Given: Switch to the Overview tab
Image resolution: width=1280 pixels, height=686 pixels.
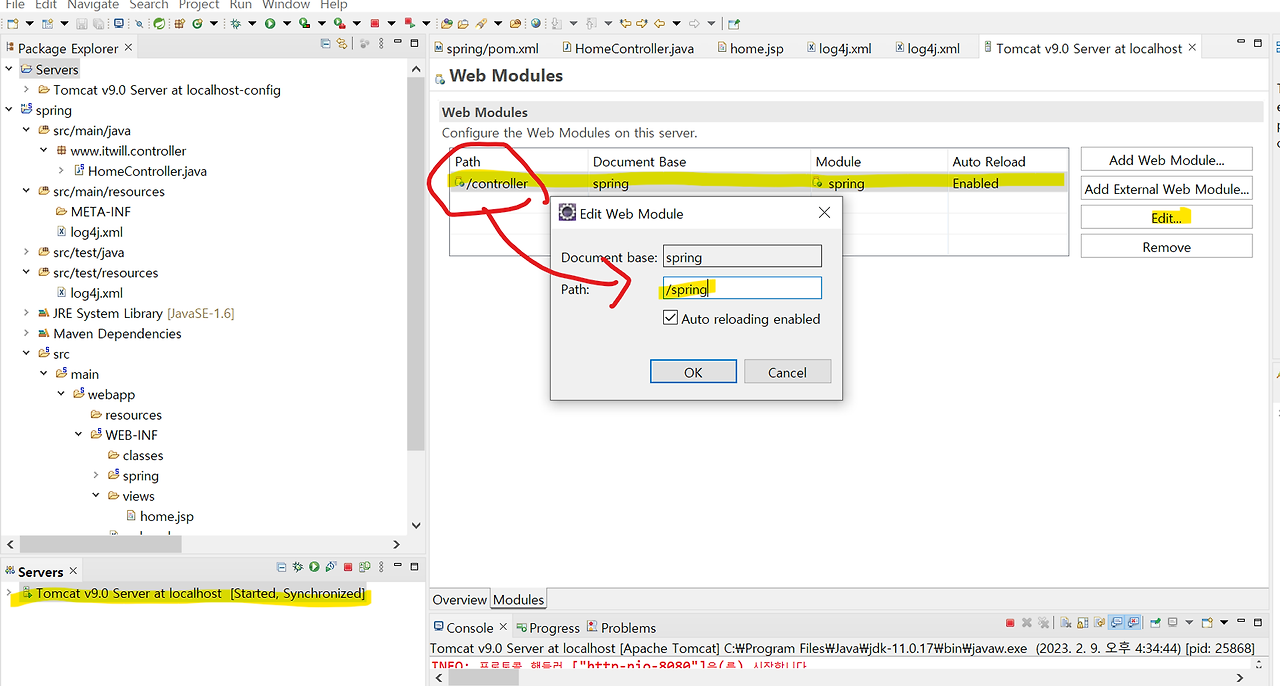Looking at the screenshot, I should coord(460,600).
